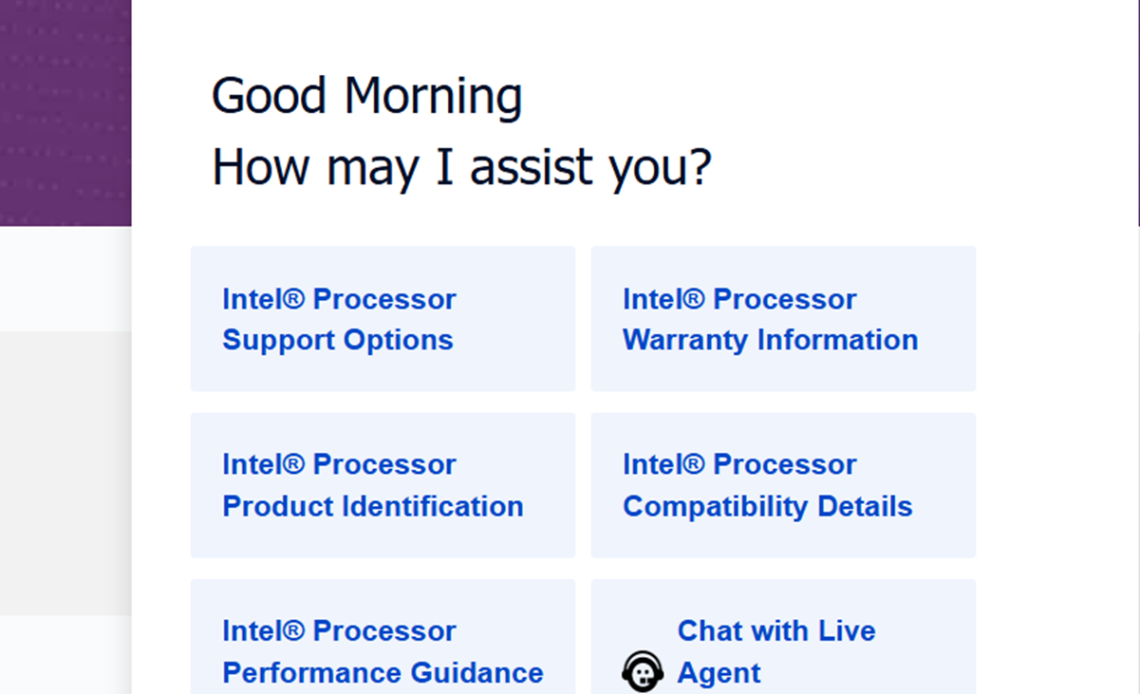1140x694 pixels.
Task: Click the ® symbol in Support Options card
Action: 295,299
